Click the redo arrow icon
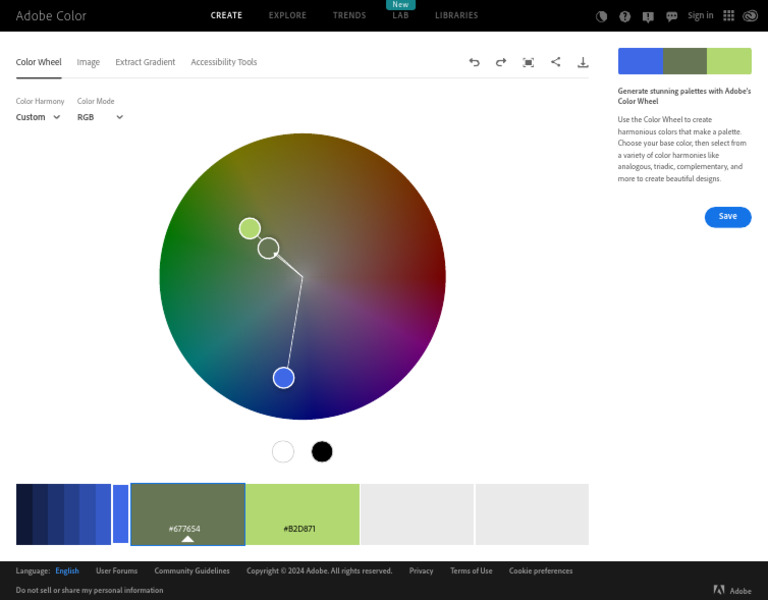 501,62
